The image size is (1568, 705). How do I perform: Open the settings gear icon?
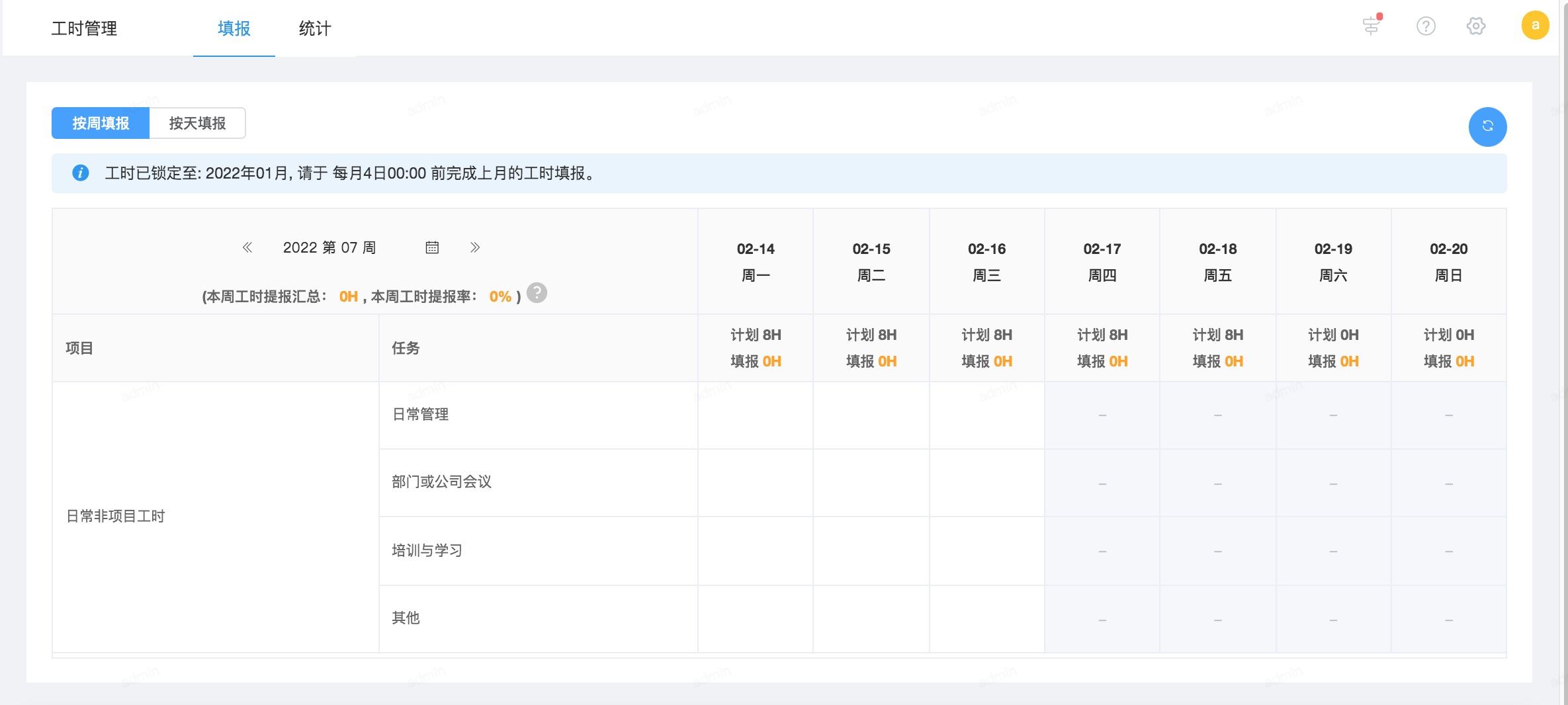coord(1476,26)
